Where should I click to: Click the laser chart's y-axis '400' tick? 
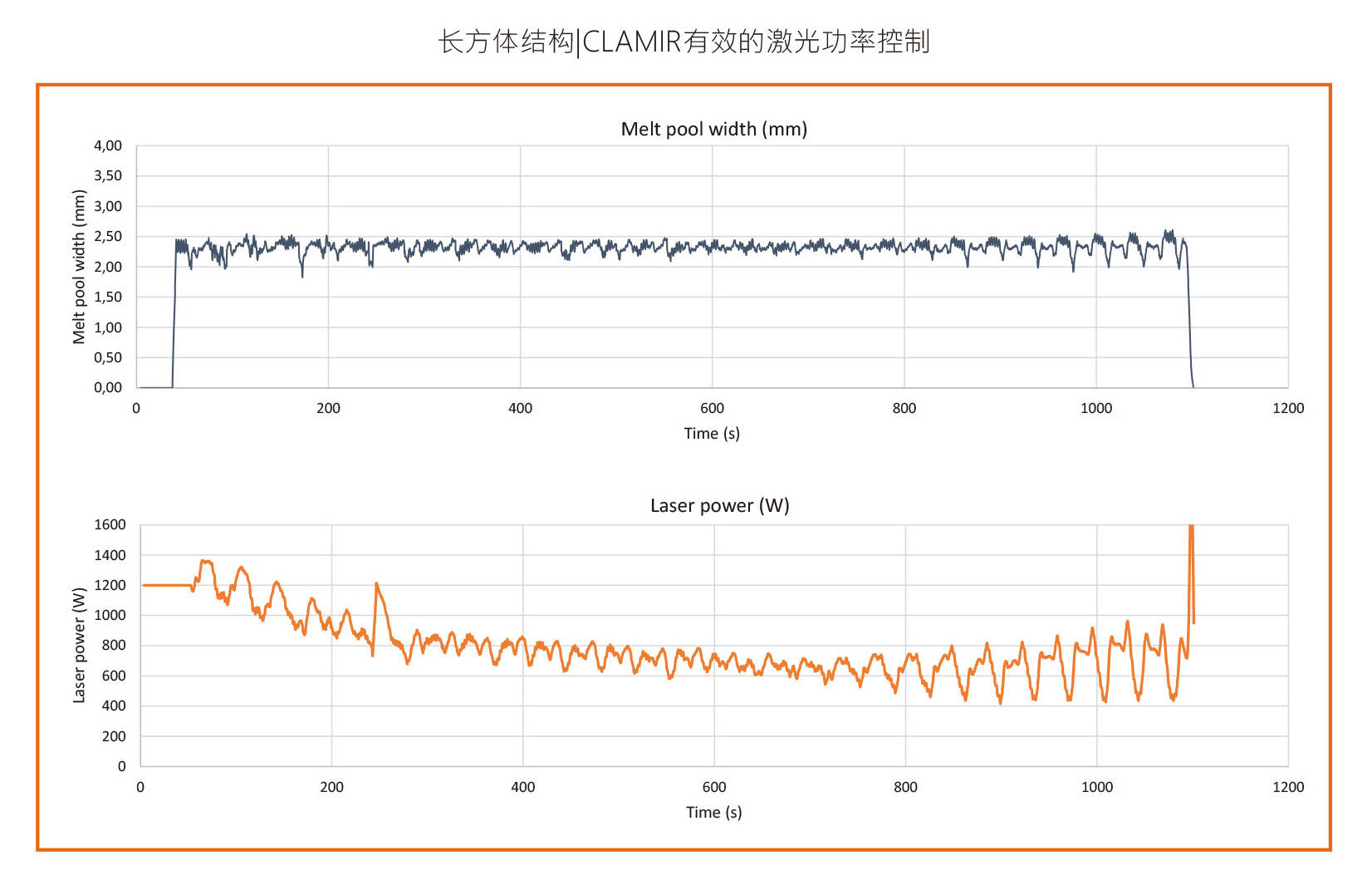(x=114, y=705)
